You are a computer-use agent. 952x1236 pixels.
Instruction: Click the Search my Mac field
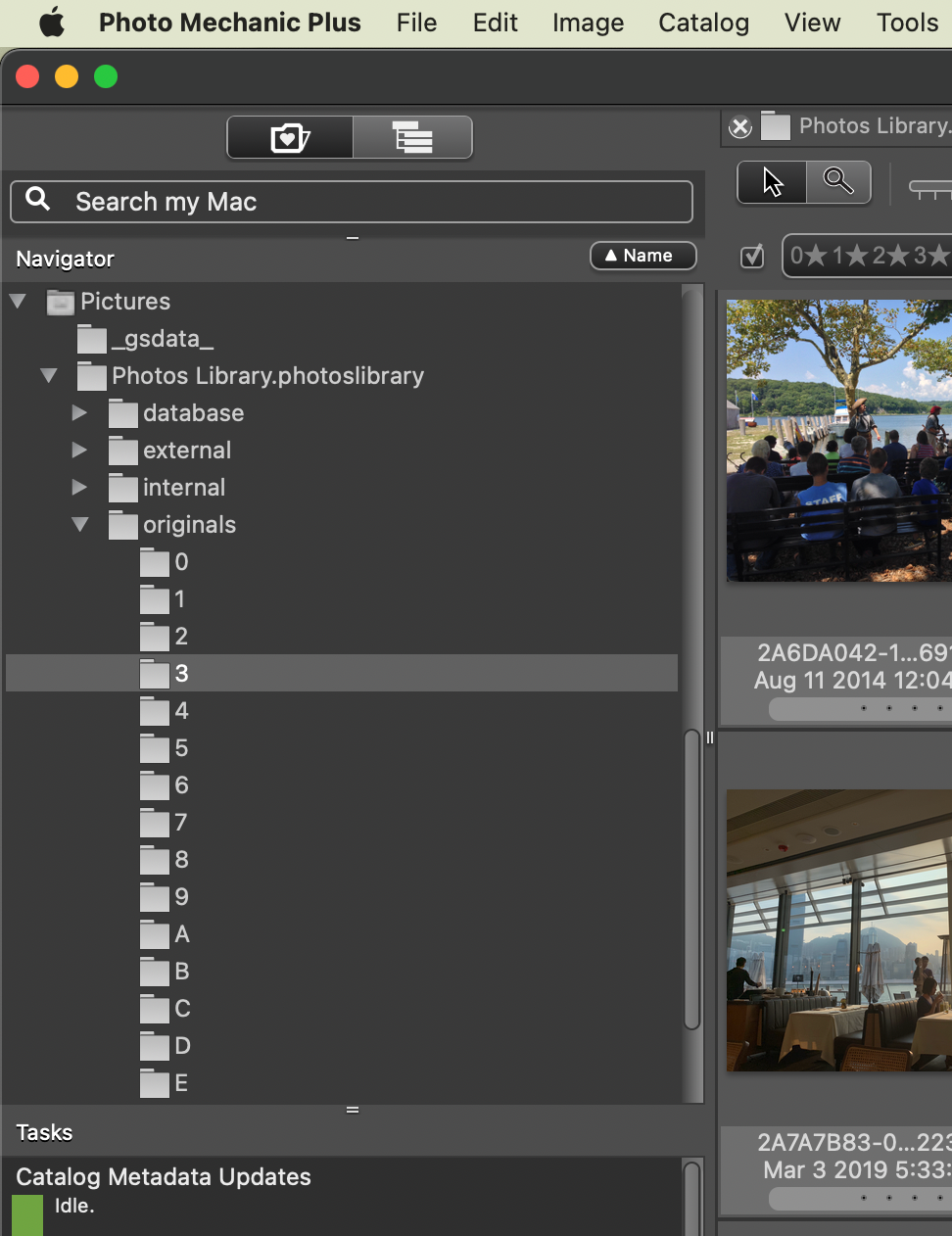(352, 202)
